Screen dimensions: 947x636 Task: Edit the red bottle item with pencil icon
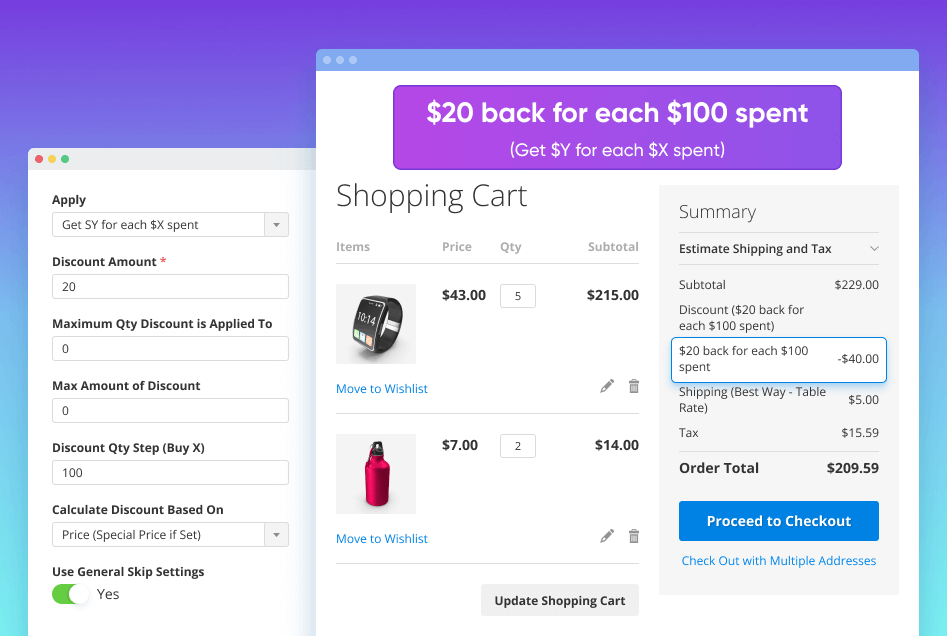coord(607,536)
